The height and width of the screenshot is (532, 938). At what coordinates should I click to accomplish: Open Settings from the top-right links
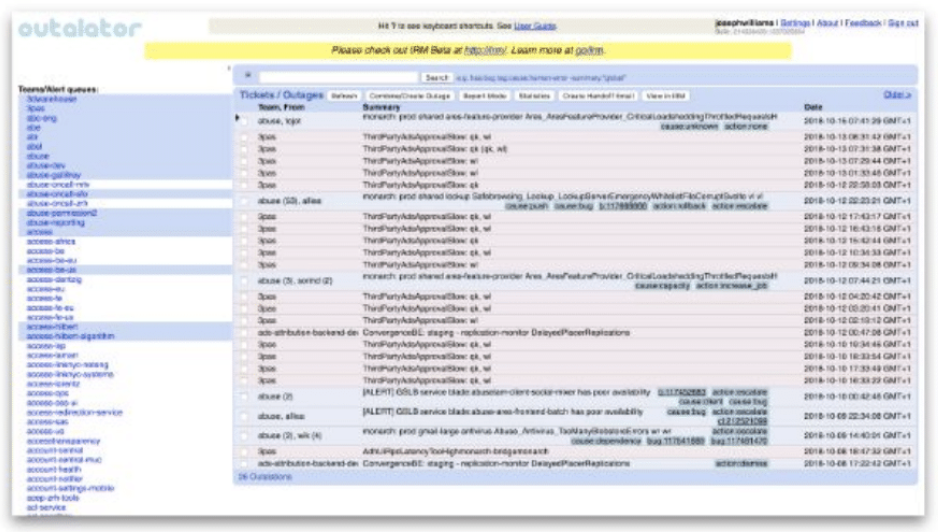tap(795, 23)
